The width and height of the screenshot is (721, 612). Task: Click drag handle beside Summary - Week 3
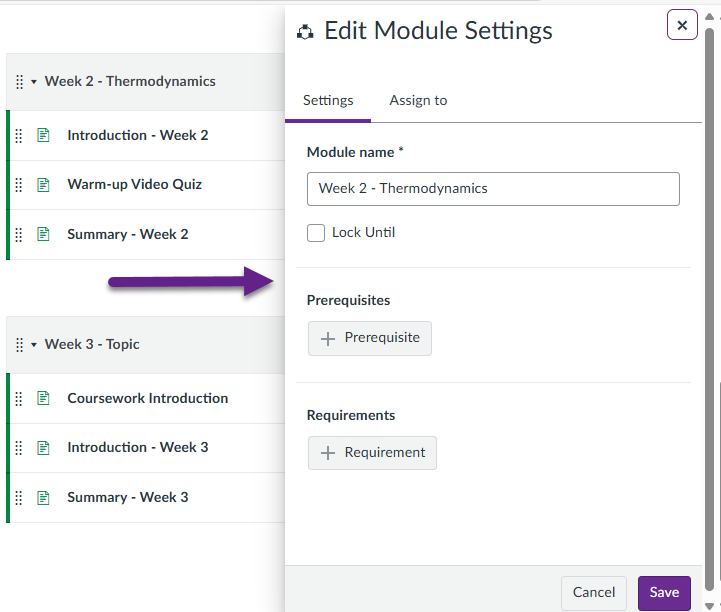tap(19, 498)
